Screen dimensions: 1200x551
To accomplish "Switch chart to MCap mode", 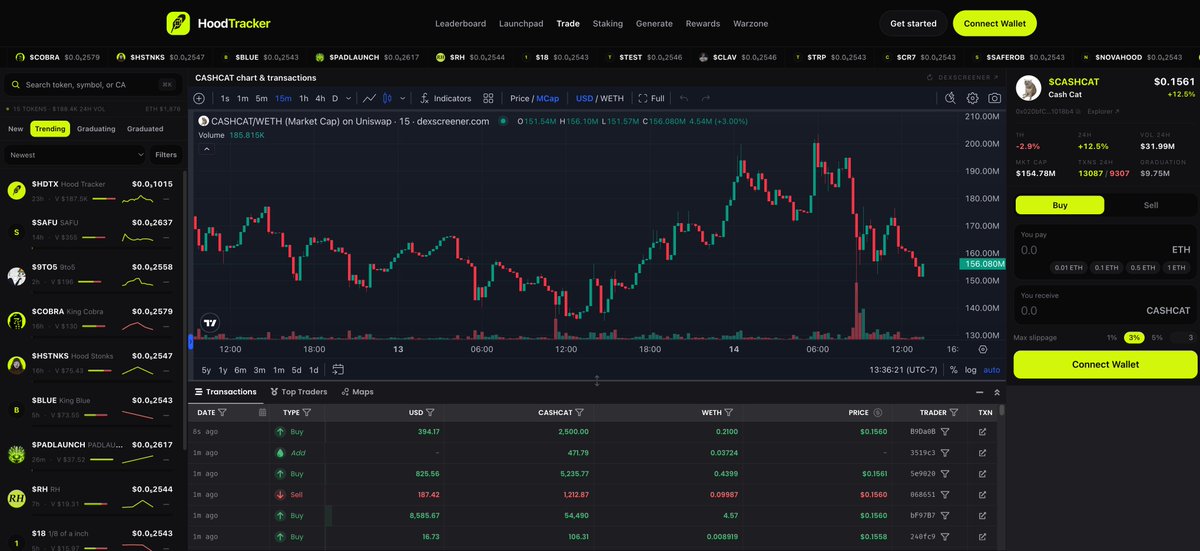I will (x=548, y=98).
